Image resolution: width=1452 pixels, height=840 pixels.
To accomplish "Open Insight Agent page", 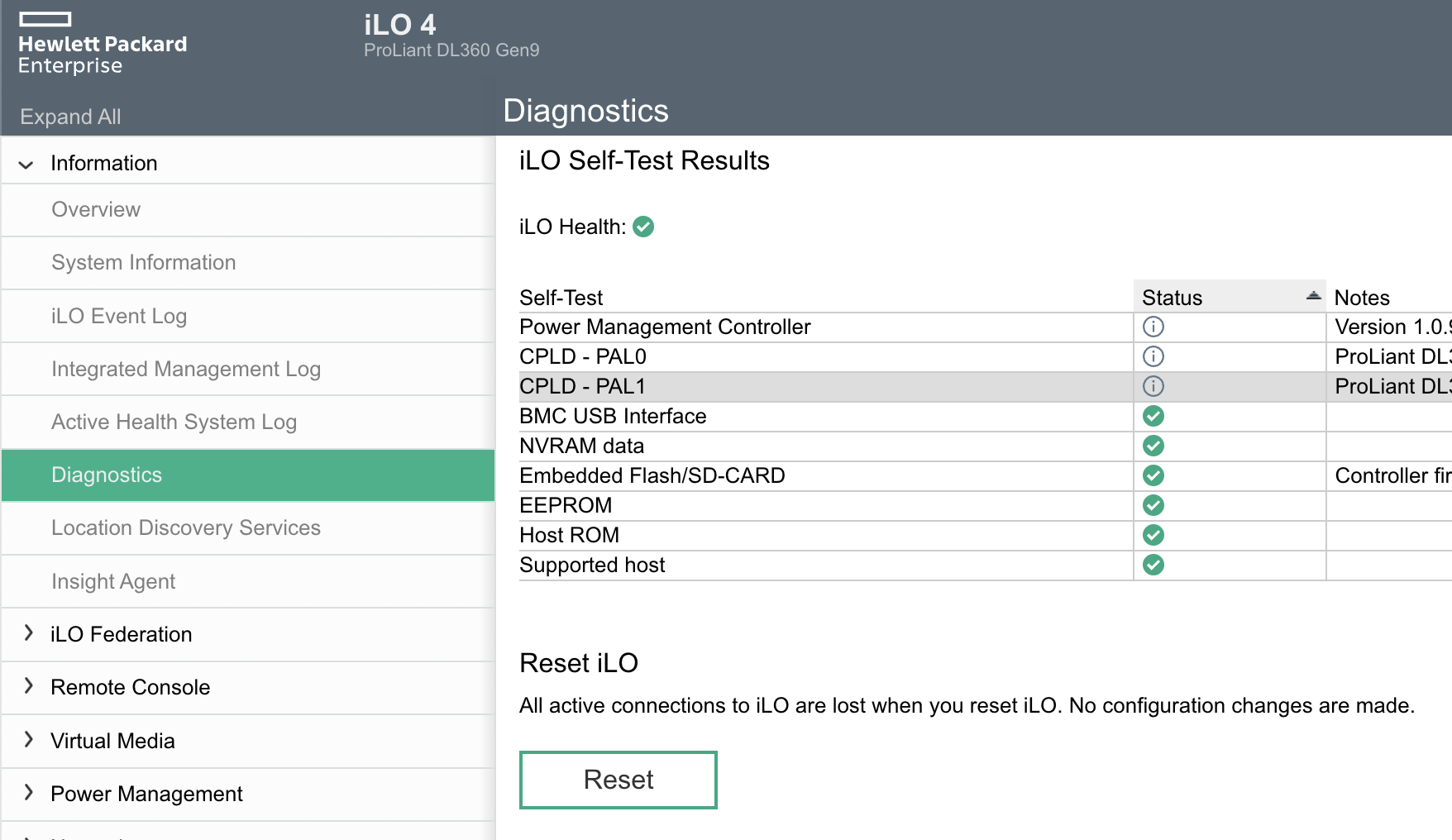I will click(248, 581).
